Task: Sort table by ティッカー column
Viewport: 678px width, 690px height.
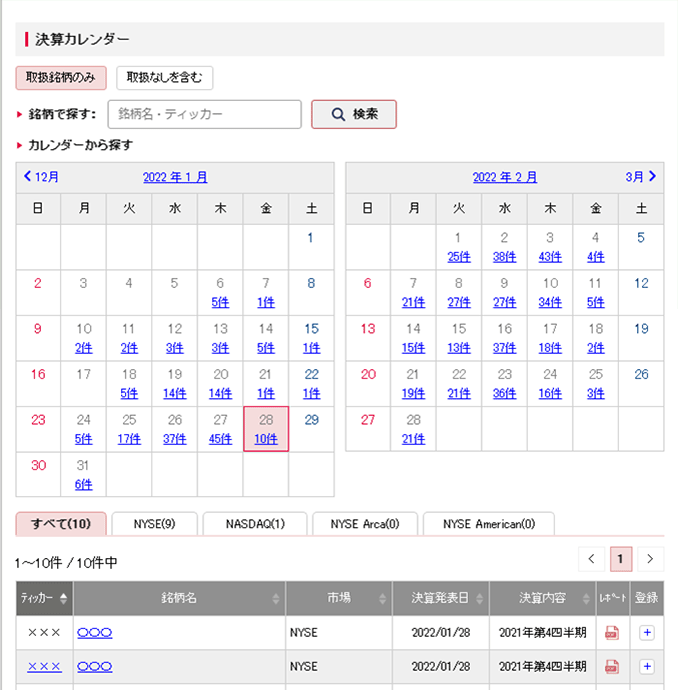Action: (x=44, y=599)
